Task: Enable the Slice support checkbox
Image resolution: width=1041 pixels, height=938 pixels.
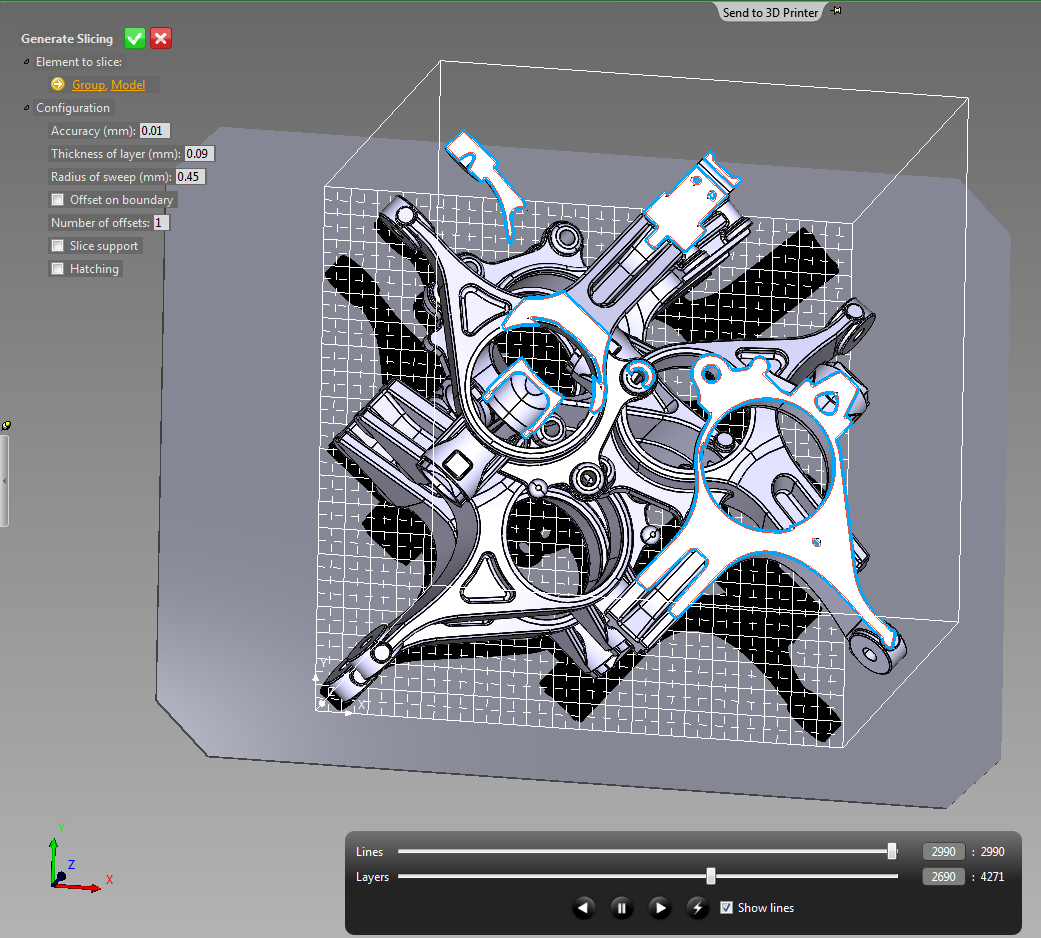Action: click(58, 246)
